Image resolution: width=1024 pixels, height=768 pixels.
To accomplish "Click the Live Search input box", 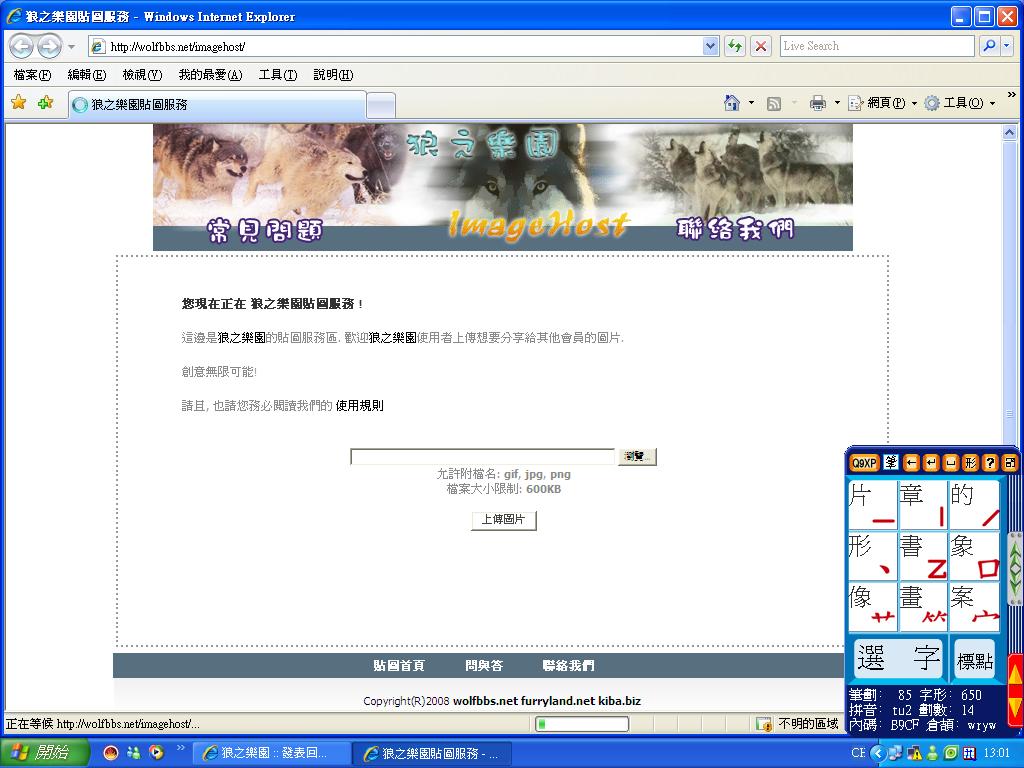I will 877,46.
